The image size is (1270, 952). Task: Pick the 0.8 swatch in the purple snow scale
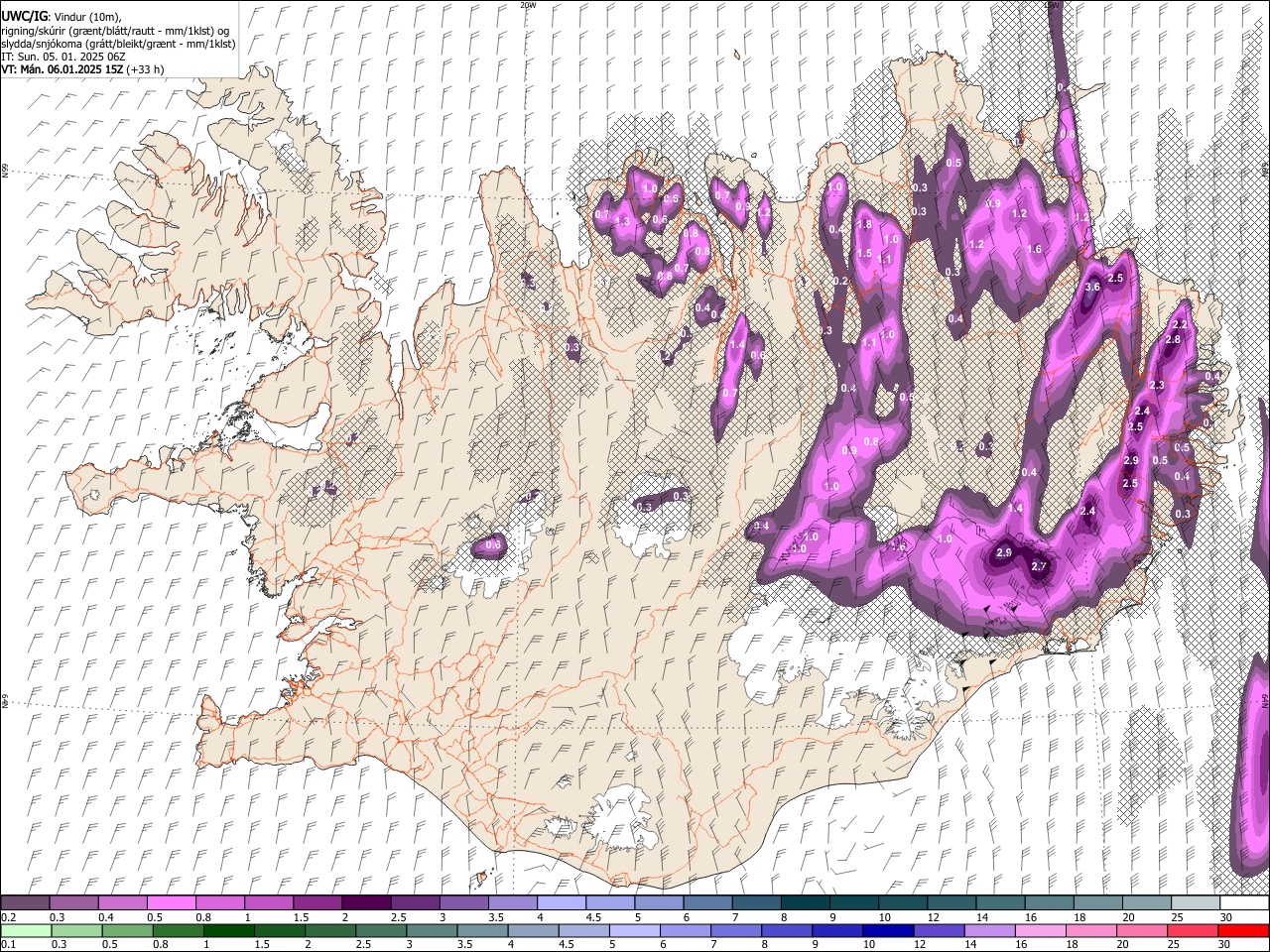(x=219, y=903)
